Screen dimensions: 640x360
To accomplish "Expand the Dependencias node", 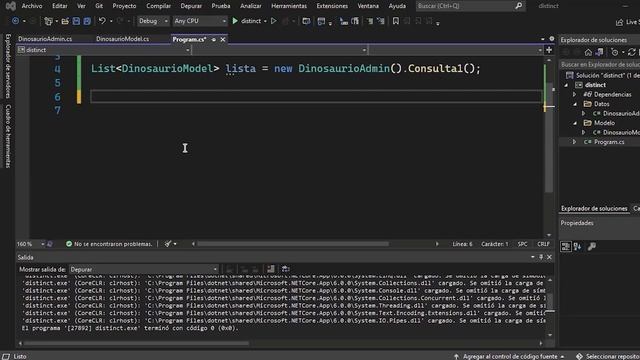I will pyautogui.click(x=575, y=94).
